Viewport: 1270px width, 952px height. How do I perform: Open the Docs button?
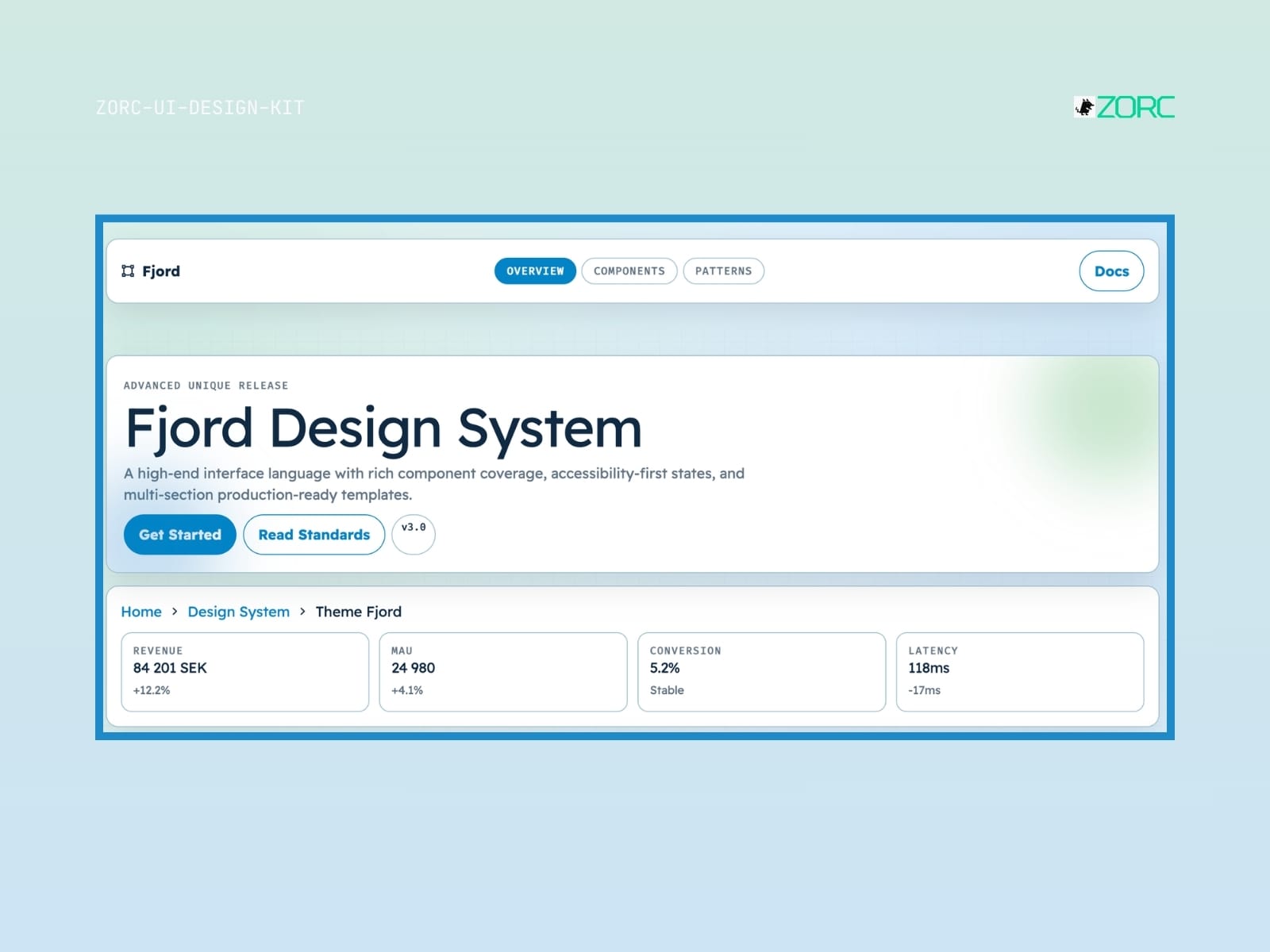(x=1111, y=271)
